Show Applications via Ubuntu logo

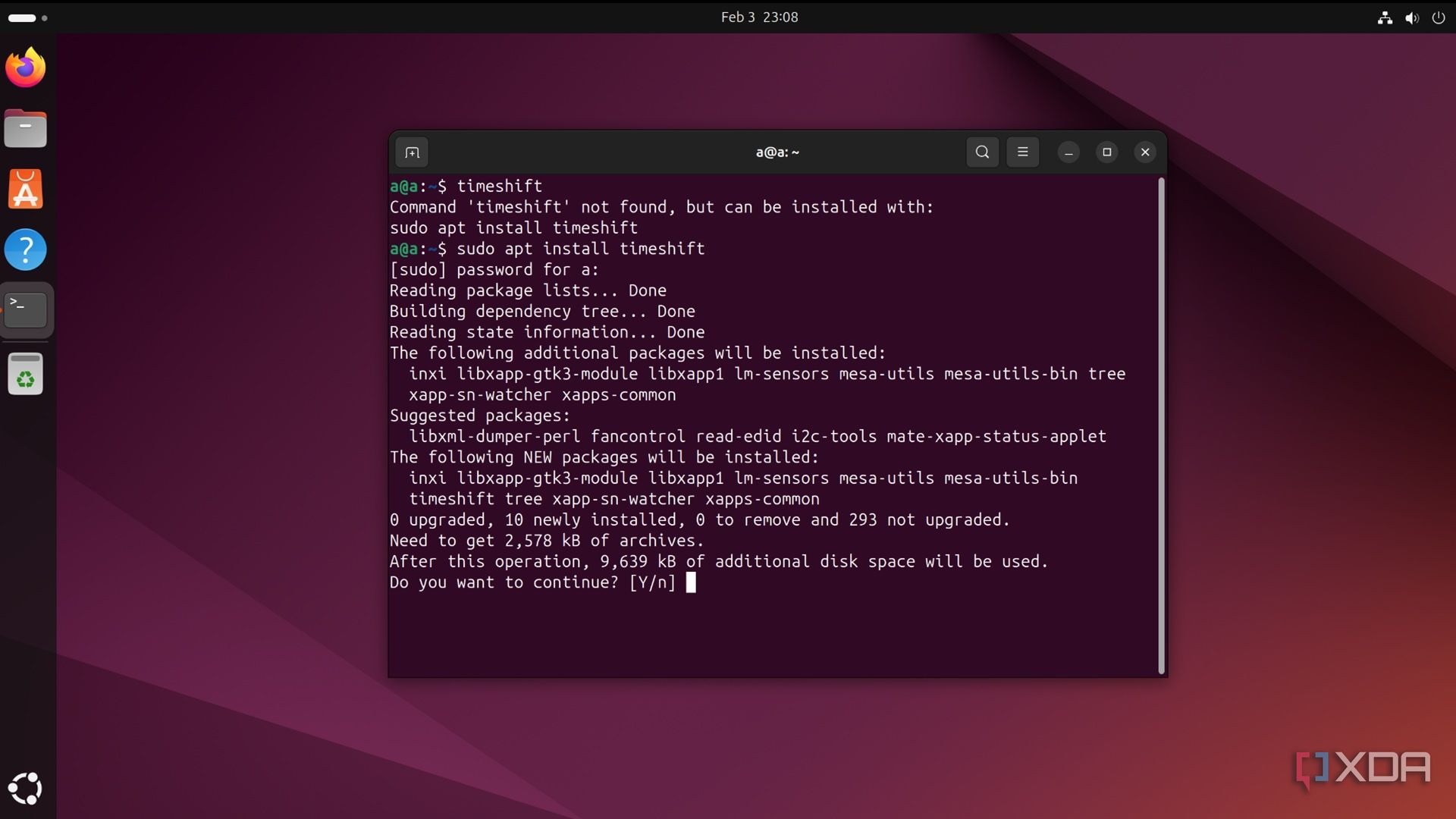(26, 789)
